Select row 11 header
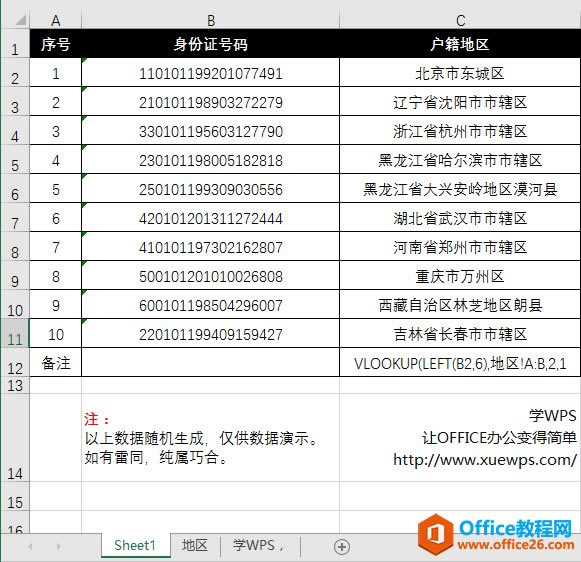The width and height of the screenshot is (581, 562). point(15,333)
